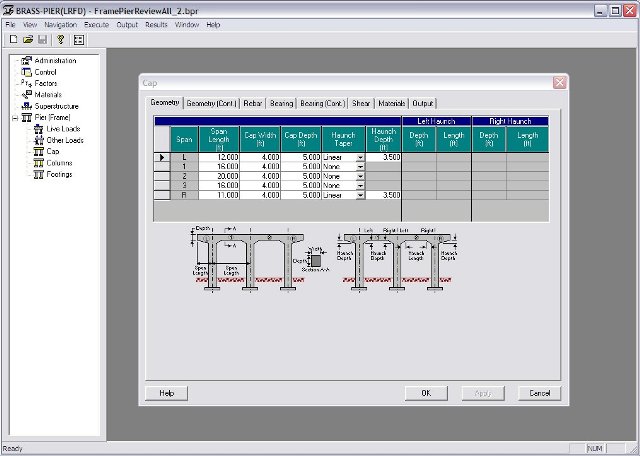The width and height of the screenshot is (640, 456).
Task: Select row header for span R
Action: [162, 196]
